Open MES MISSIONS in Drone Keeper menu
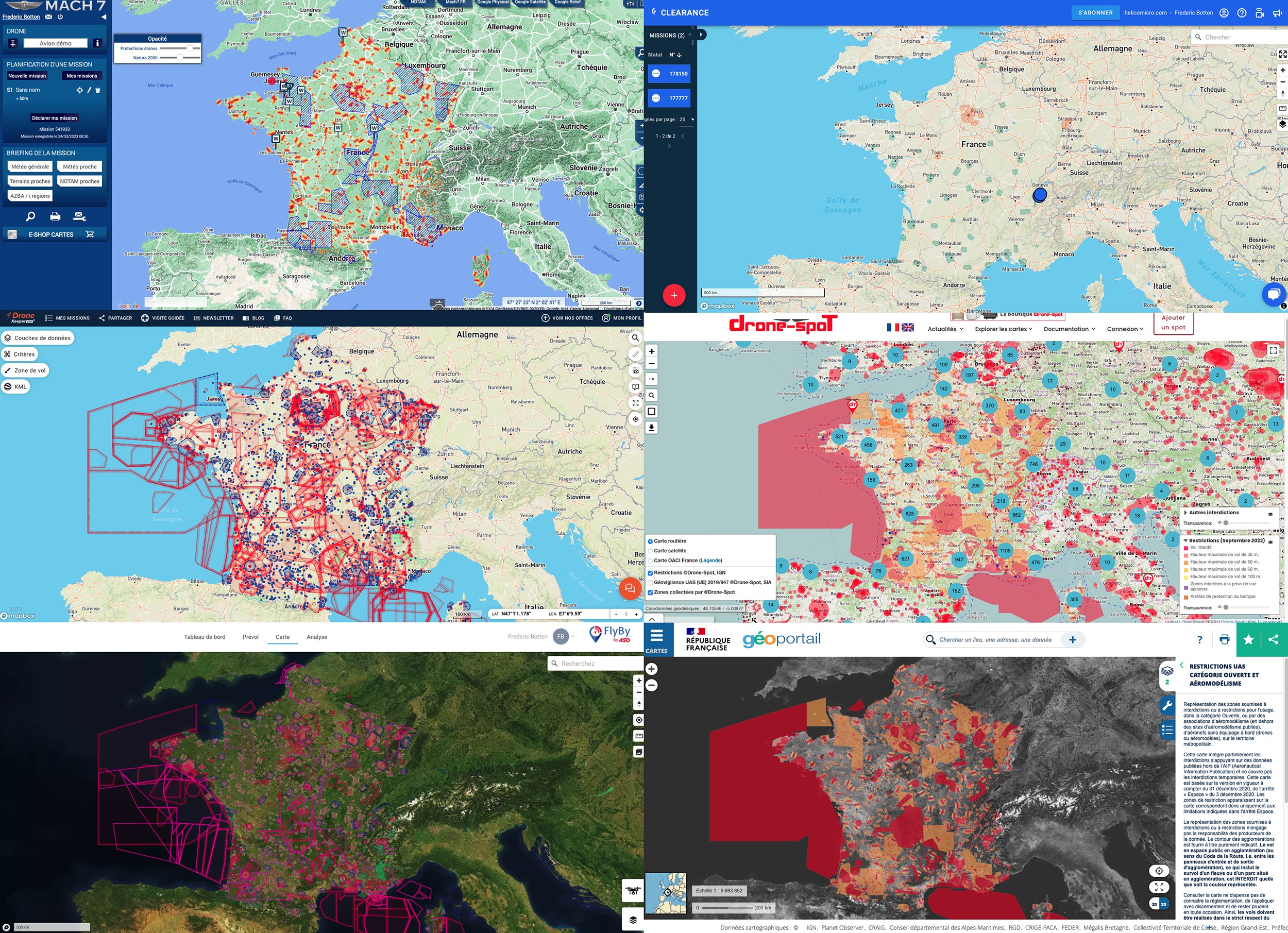The image size is (1288, 933). (x=67, y=318)
